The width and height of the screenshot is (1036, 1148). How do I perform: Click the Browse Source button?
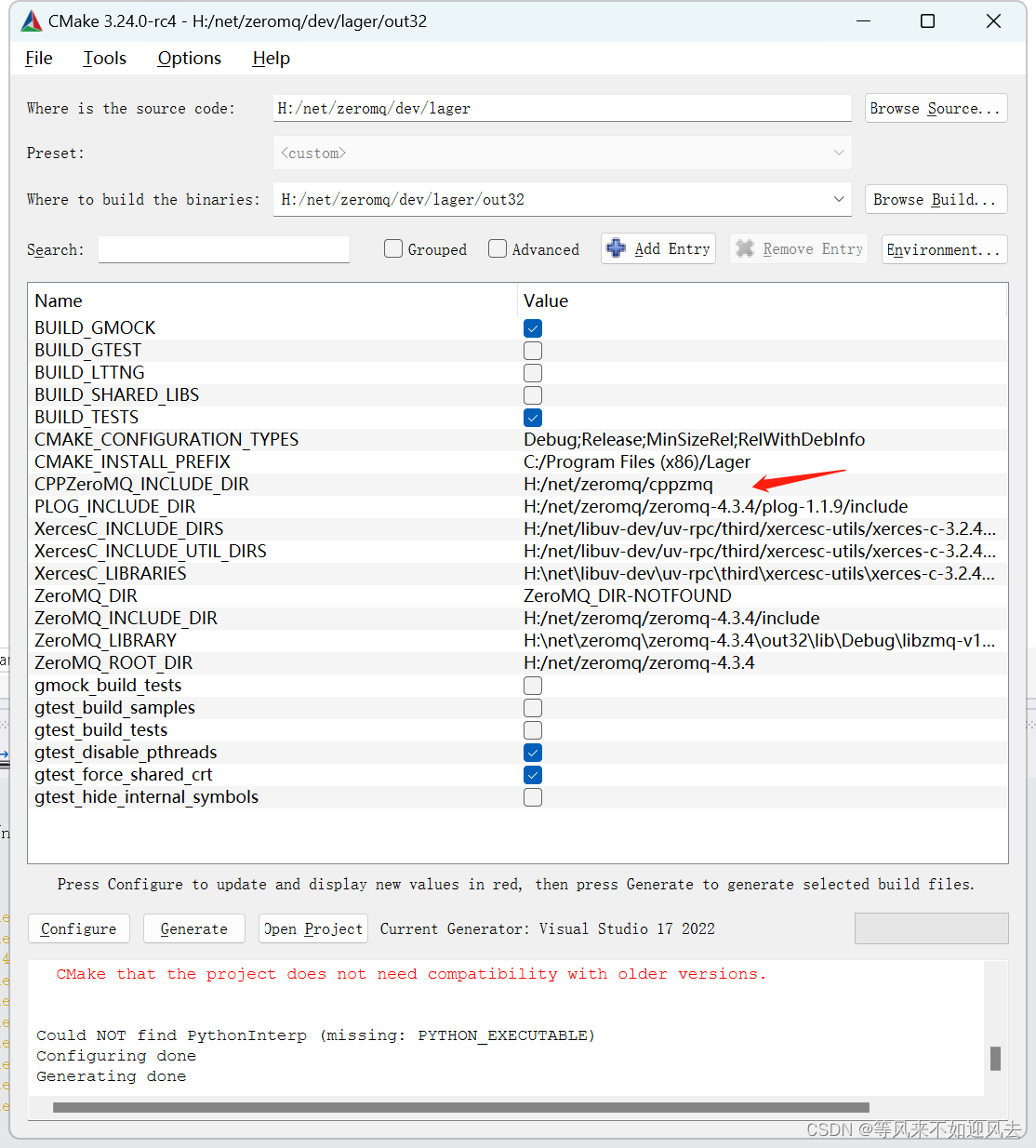[936, 108]
